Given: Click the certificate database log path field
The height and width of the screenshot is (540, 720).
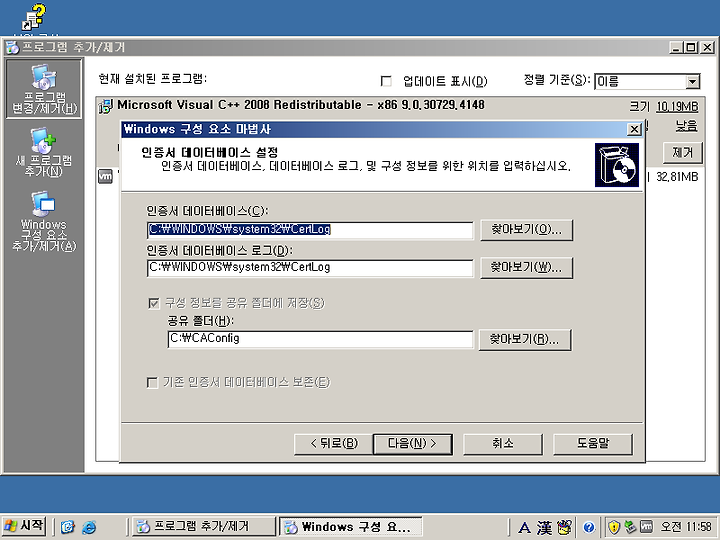Looking at the screenshot, I should 310,268.
